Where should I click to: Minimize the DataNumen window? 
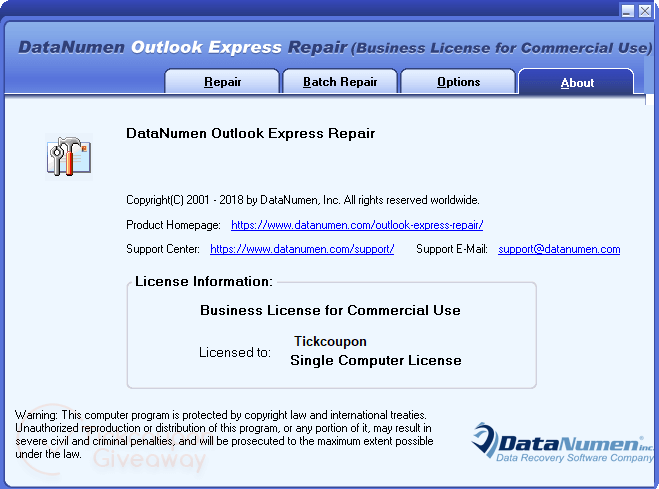pyautogui.click(x=628, y=11)
